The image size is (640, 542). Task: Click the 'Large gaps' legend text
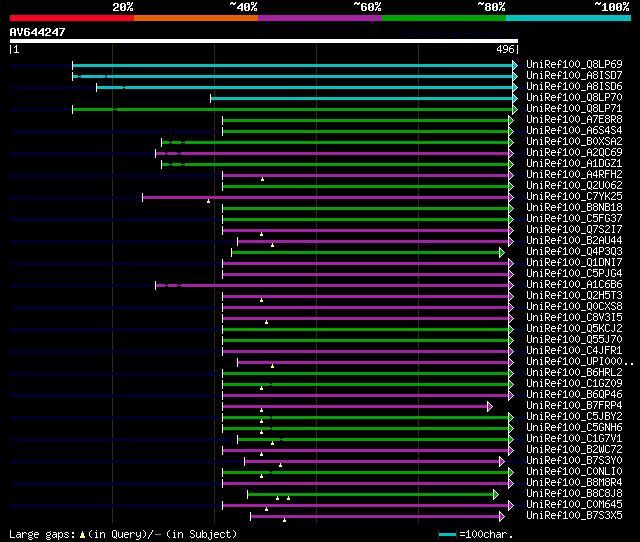point(42,534)
